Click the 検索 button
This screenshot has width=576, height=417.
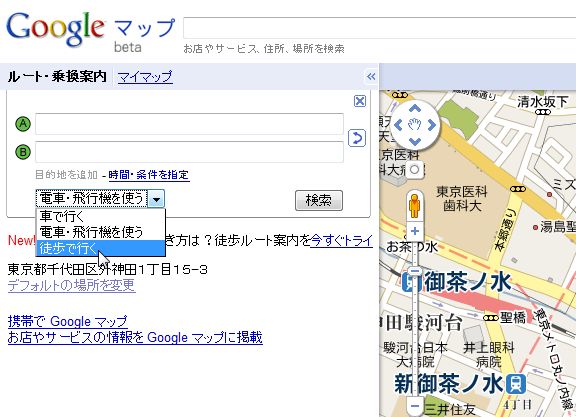point(319,200)
